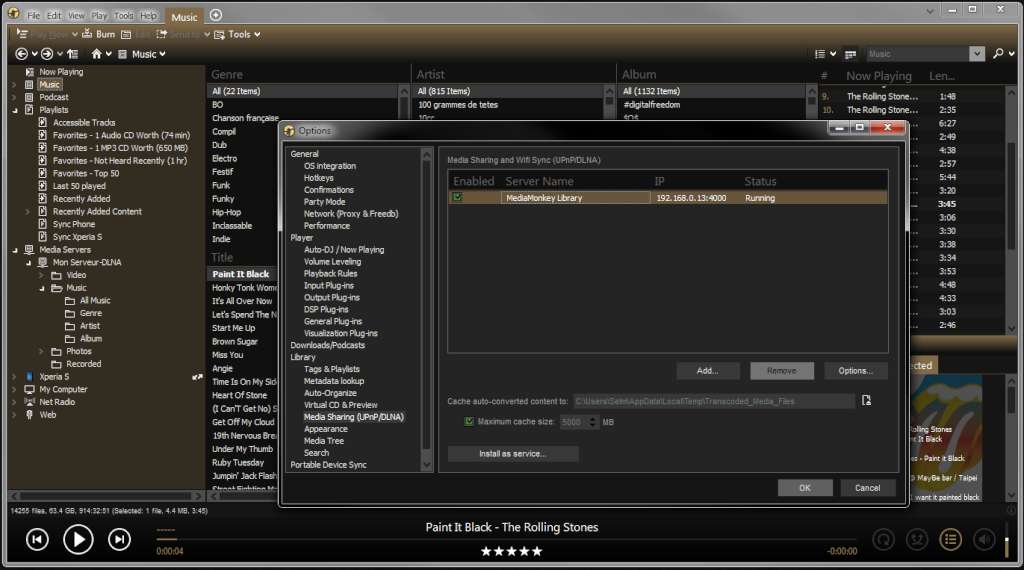1024x570 pixels.
Task: Click the album art thumbnail
Action: tap(946, 437)
